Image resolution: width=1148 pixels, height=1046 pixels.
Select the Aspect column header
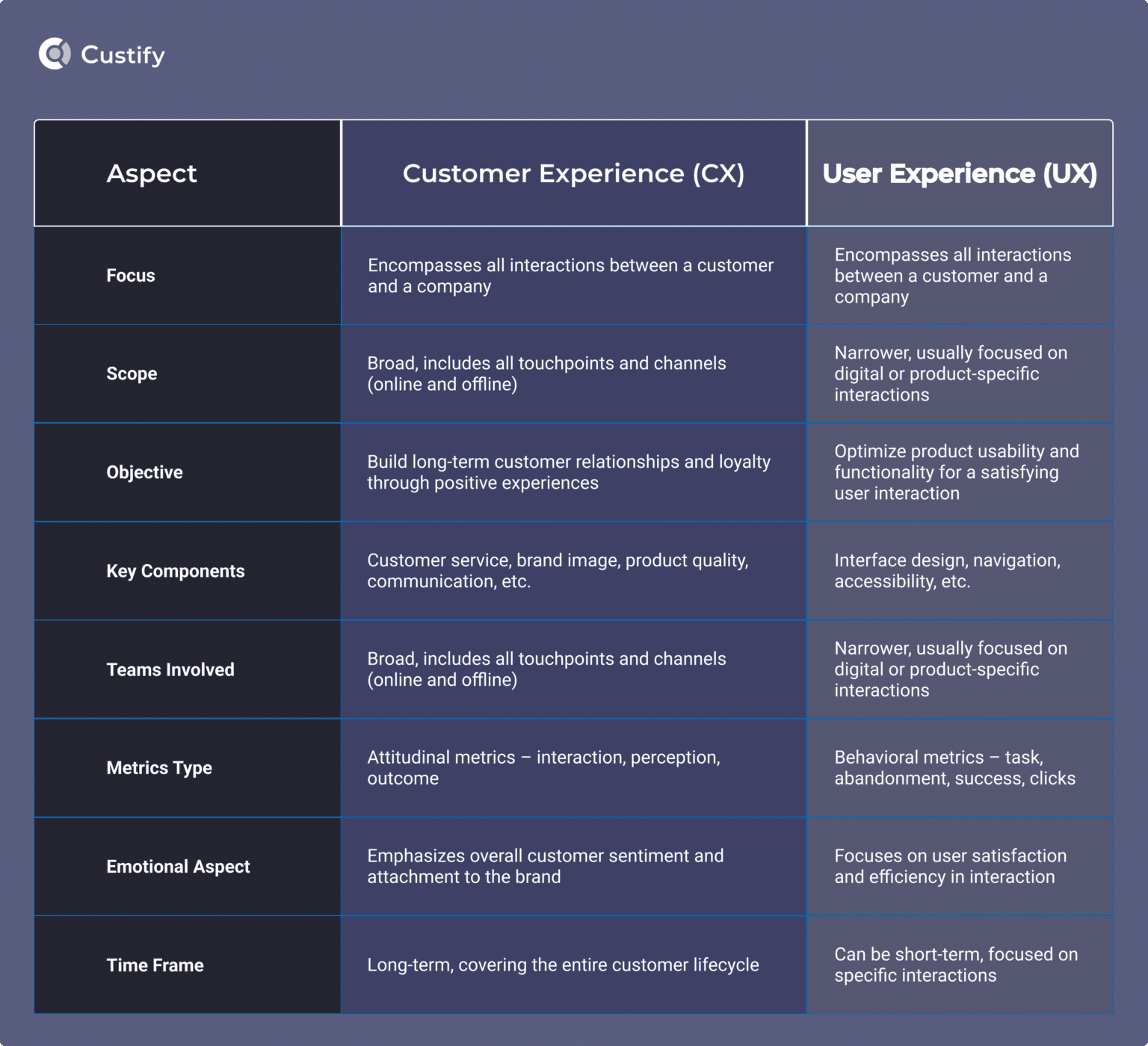[x=152, y=173]
